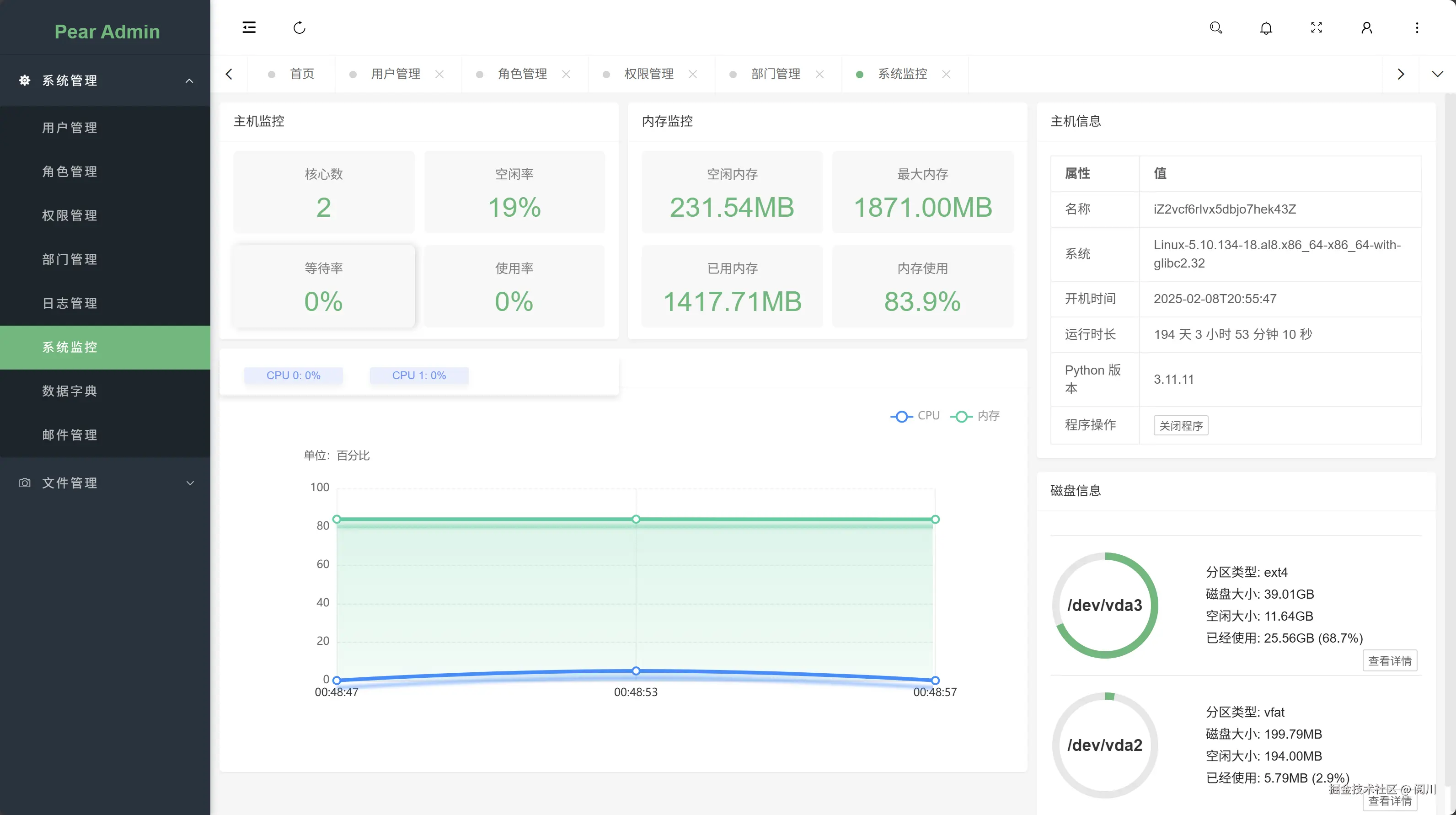Screen dimensions: 1456x815
Task: Click the refresh icon in the top bar
Action: [x=299, y=28]
